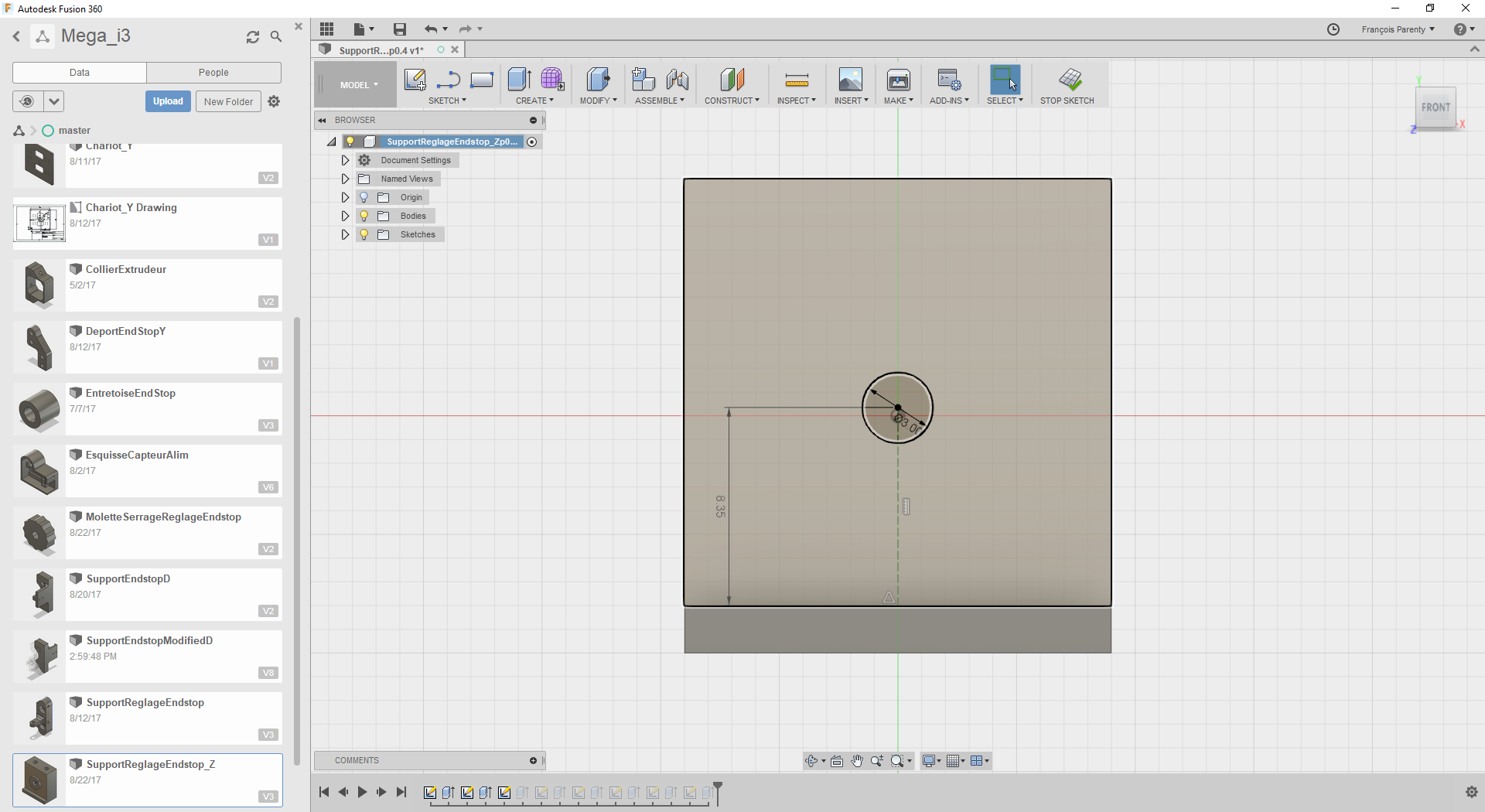Toggle visibility bulb of Sketches folder

pos(364,234)
